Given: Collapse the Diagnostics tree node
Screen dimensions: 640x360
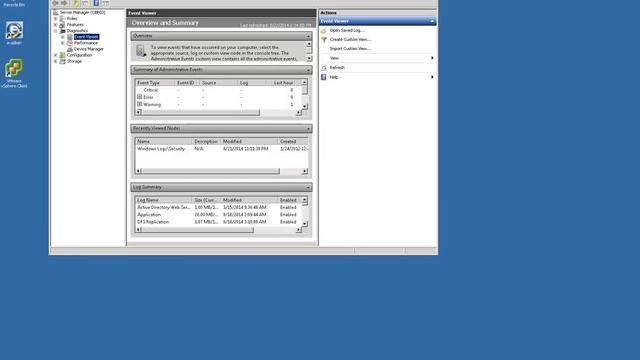Looking at the screenshot, I should (56, 31).
